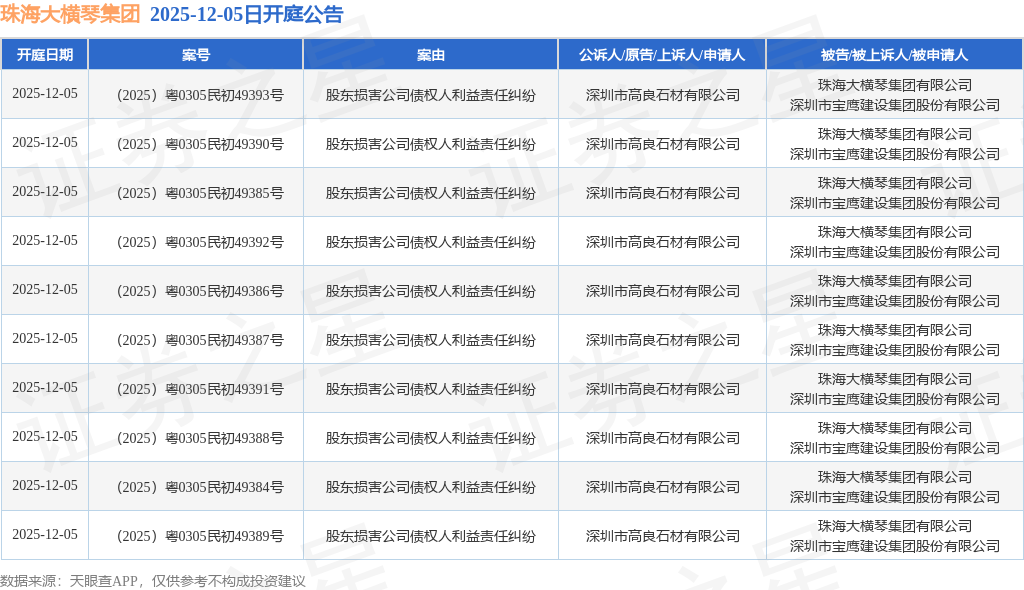1024x590 pixels.
Task: Click the date in the 49384号 row
Action: 44,485
